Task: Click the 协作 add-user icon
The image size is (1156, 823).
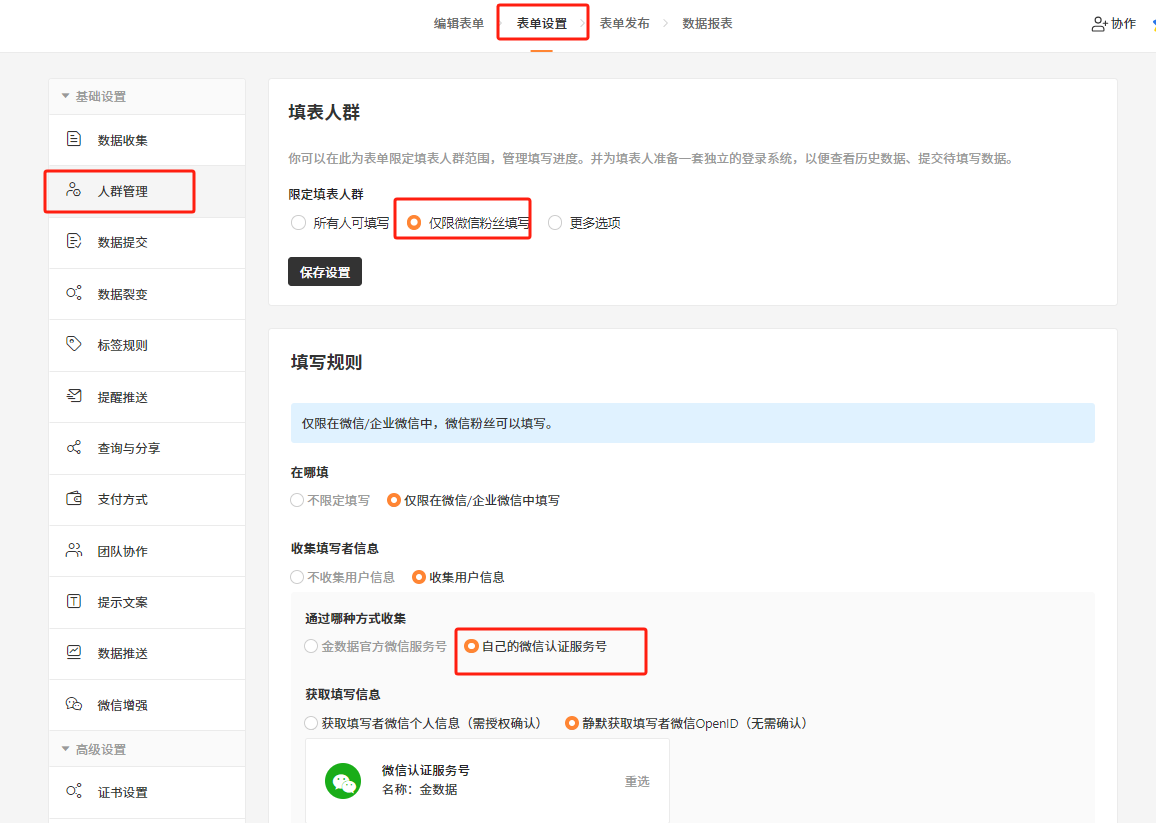Action: point(1099,24)
